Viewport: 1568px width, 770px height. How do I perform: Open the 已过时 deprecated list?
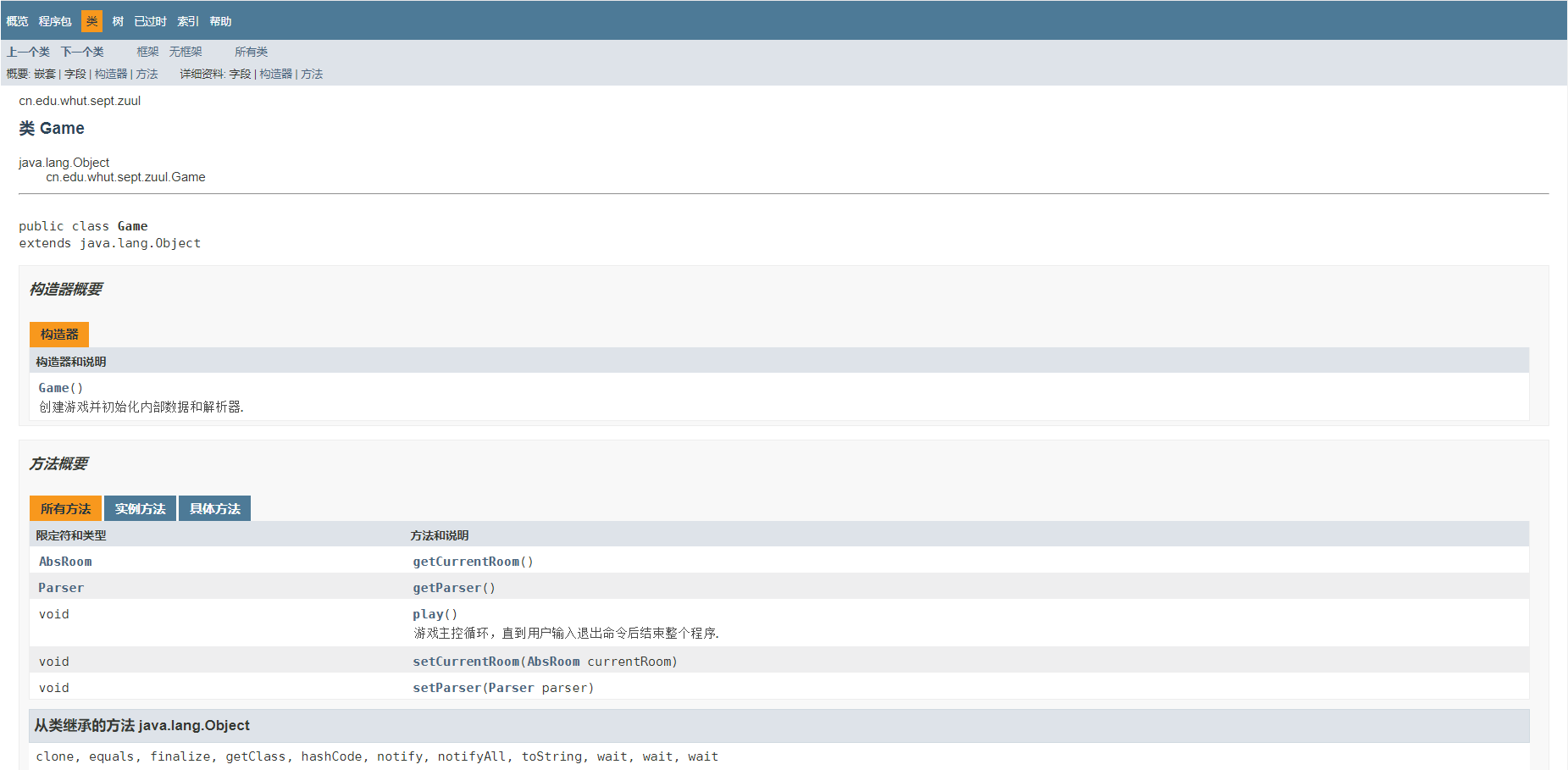point(151,21)
